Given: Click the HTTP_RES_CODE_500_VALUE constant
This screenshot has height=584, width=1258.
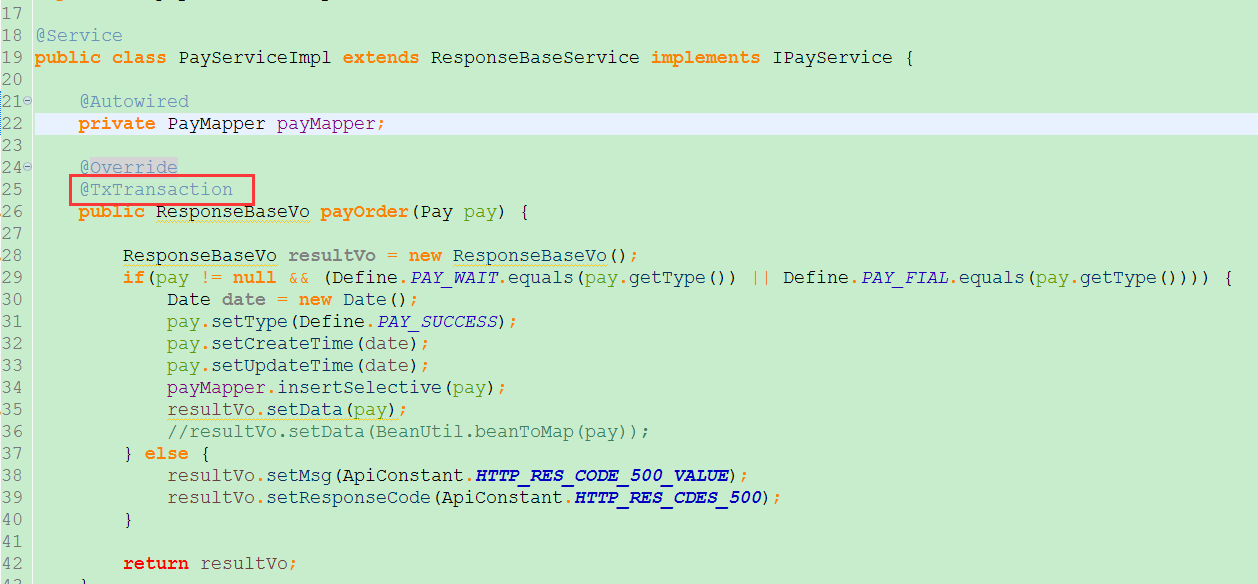Looking at the screenshot, I should point(604,475).
